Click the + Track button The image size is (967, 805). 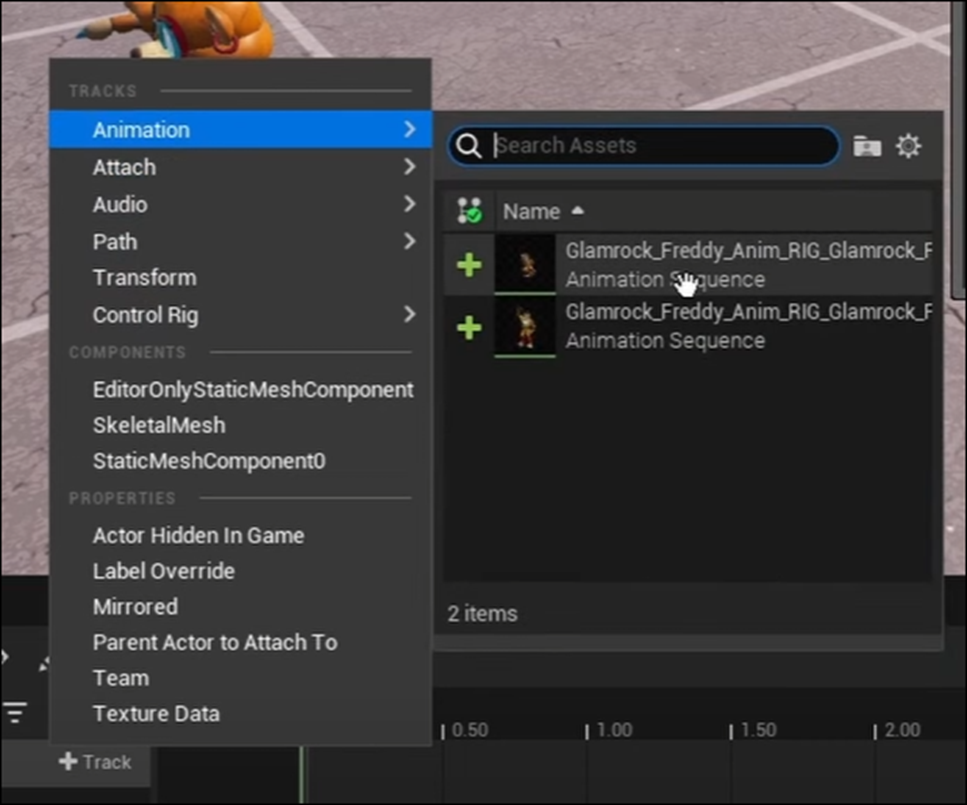click(95, 762)
